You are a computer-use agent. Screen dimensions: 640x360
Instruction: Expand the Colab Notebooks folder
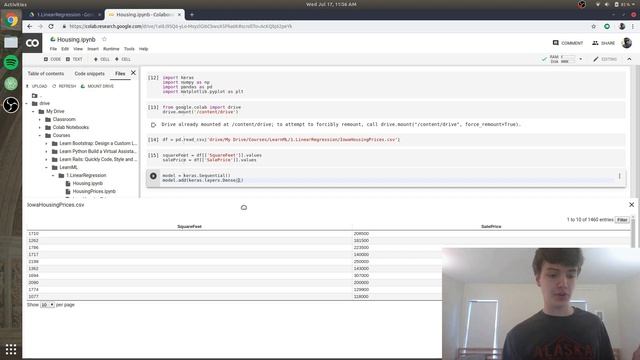pyautogui.click(x=40, y=127)
